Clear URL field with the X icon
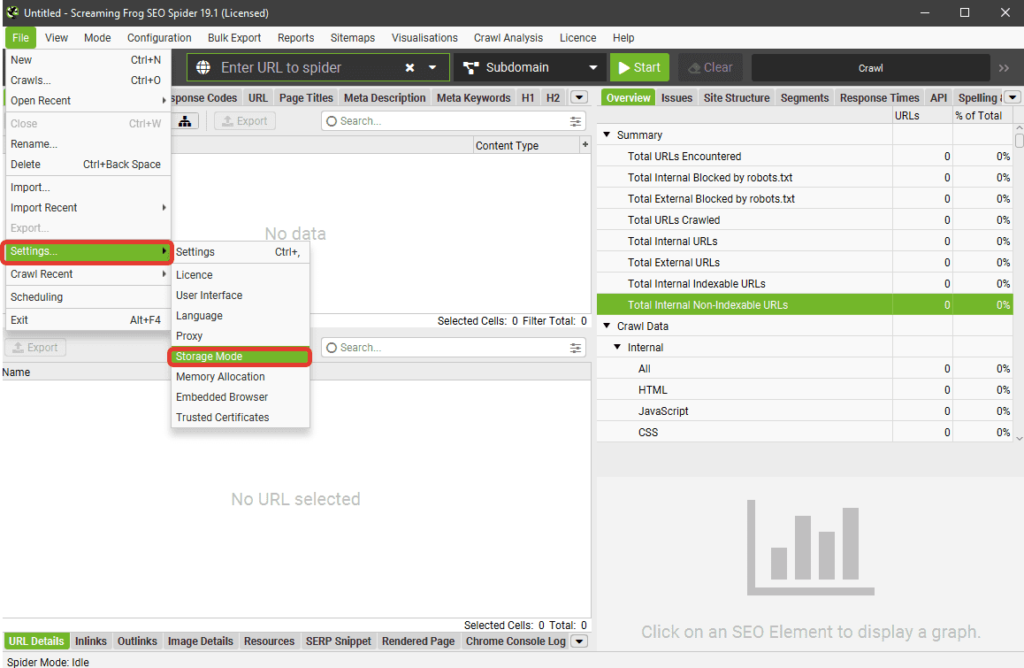This screenshot has height=668, width=1024. pyautogui.click(x=409, y=67)
